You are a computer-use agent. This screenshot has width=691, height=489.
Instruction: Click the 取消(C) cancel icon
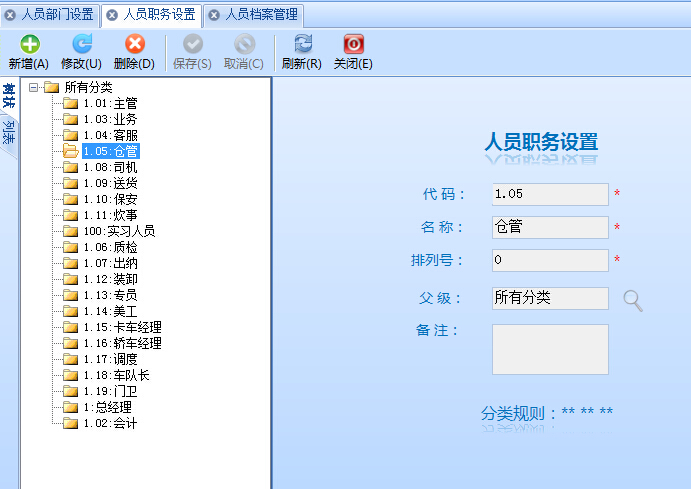click(245, 44)
